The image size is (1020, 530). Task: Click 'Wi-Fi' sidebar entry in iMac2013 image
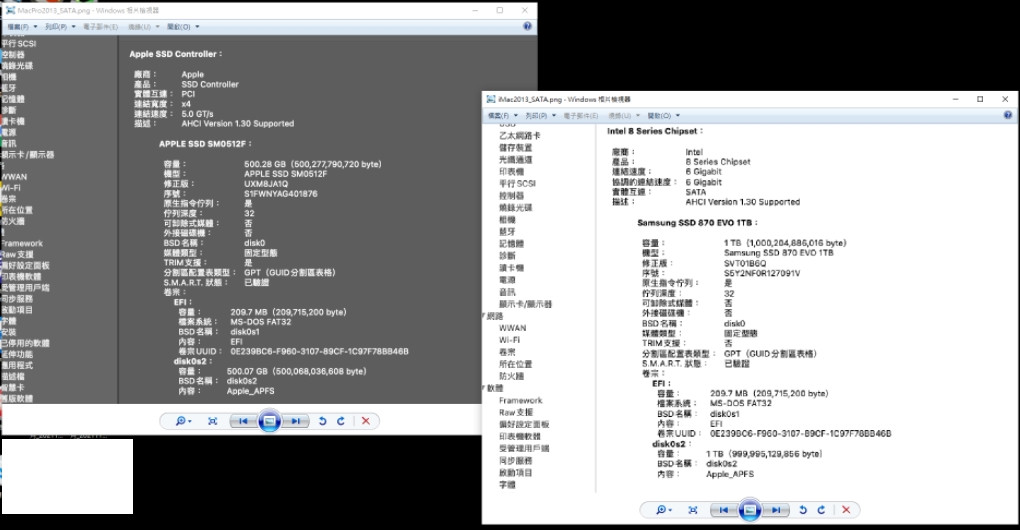point(509,340)
